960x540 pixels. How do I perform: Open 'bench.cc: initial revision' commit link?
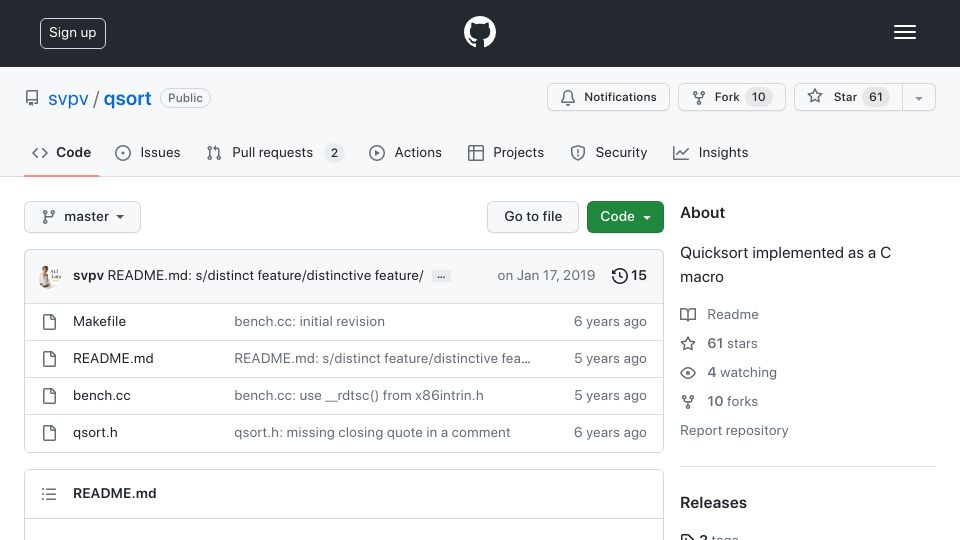(309, 321)
